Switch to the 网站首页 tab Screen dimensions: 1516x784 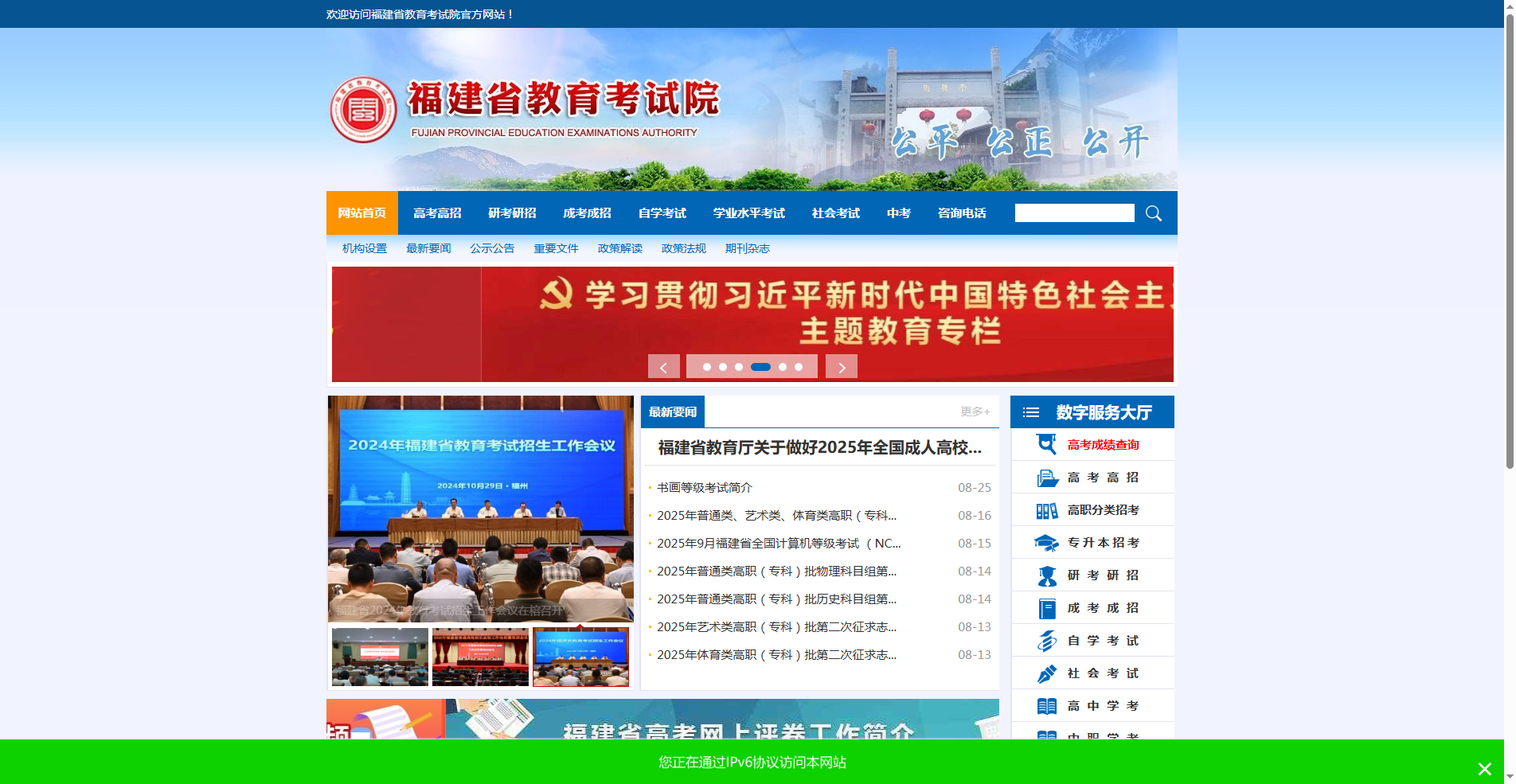point(361,213)
